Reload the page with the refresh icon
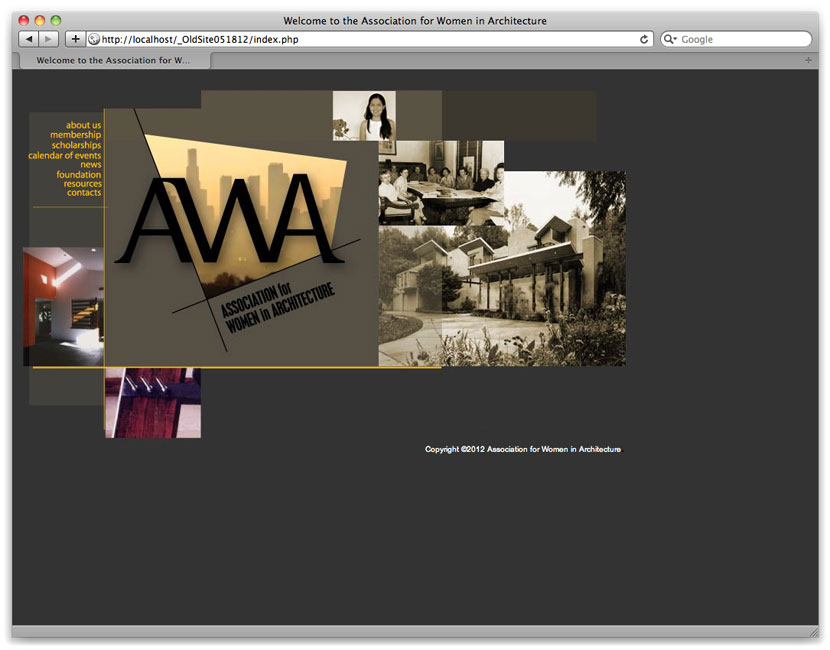 point(644,39)
